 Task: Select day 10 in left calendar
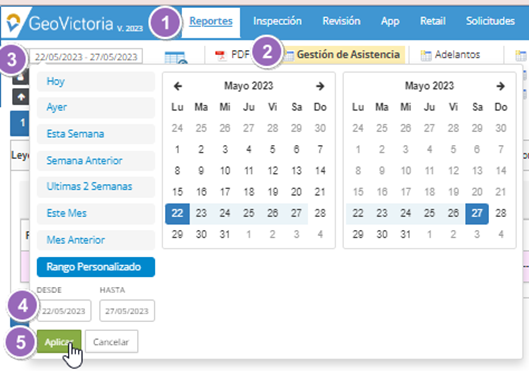point(225,171)
